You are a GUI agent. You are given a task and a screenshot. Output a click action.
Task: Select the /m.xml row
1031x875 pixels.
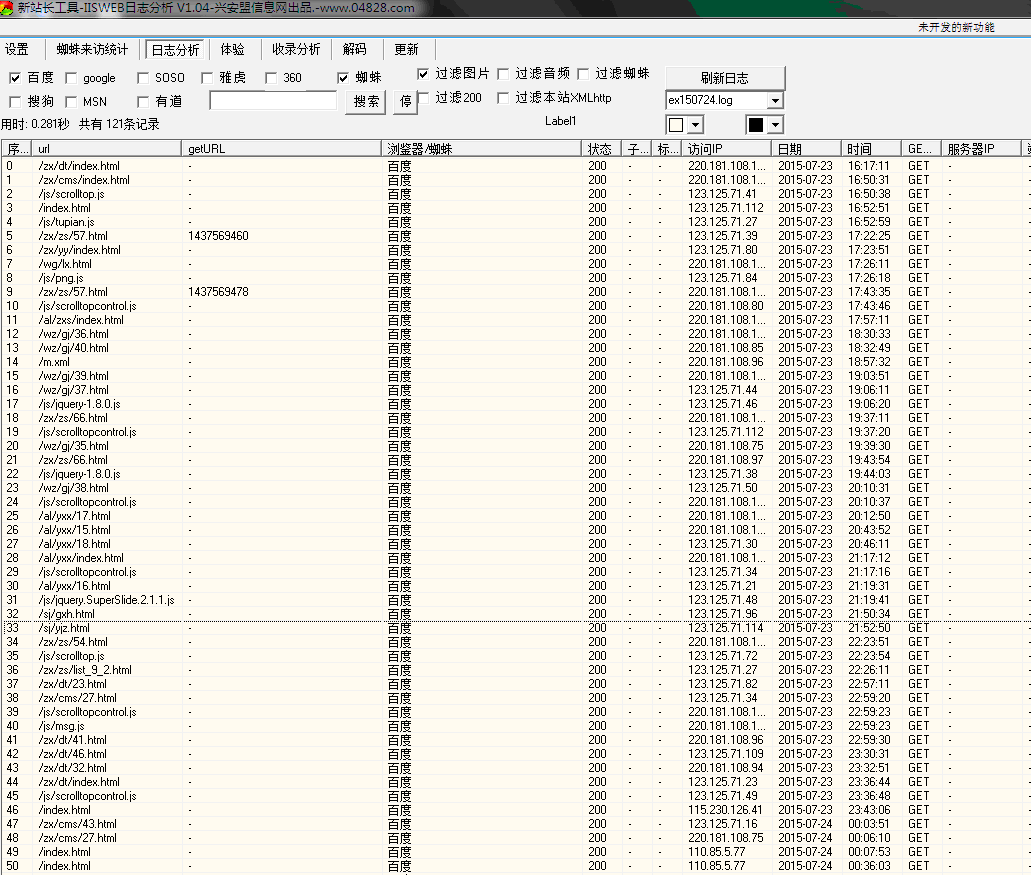click(x=516, y=362)
